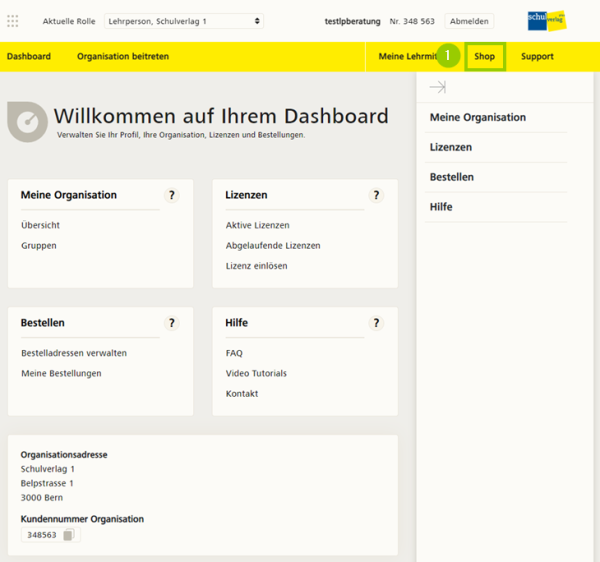Open Meine Lehrmittel menu item
Screen dimensions: 600x562
(407, 57)
